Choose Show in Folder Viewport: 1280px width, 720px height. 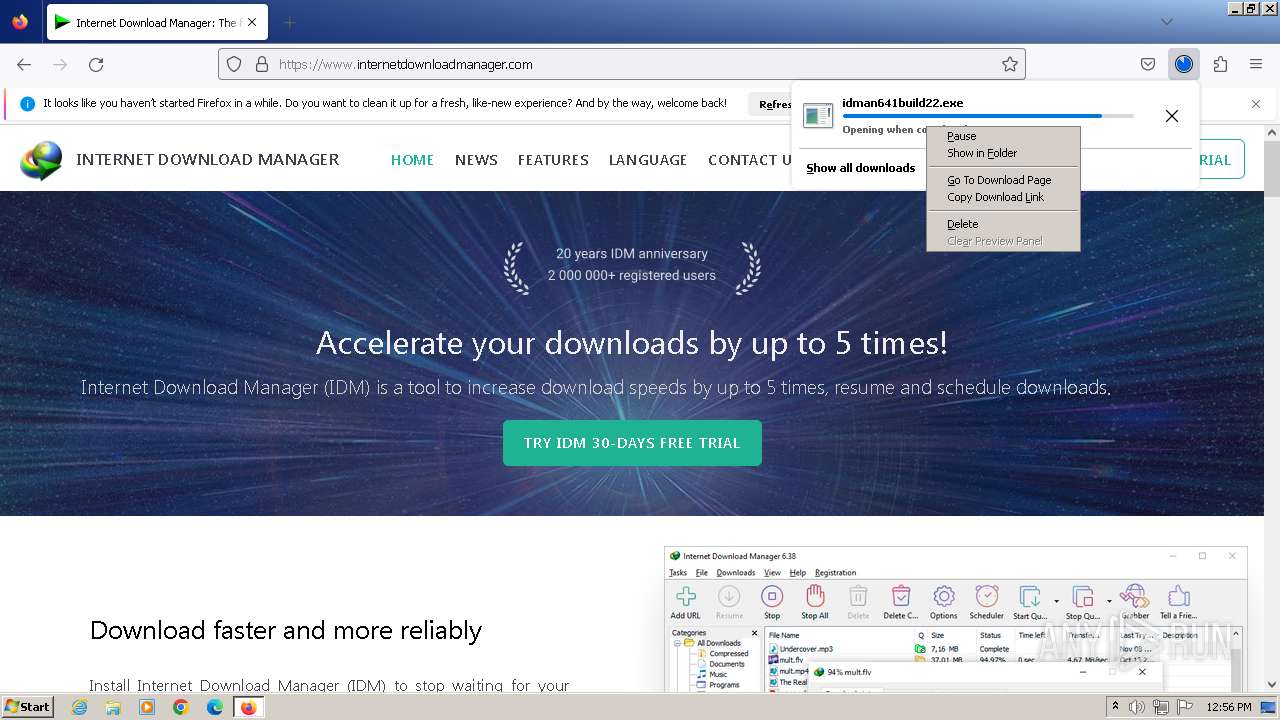coord(1003,153)
